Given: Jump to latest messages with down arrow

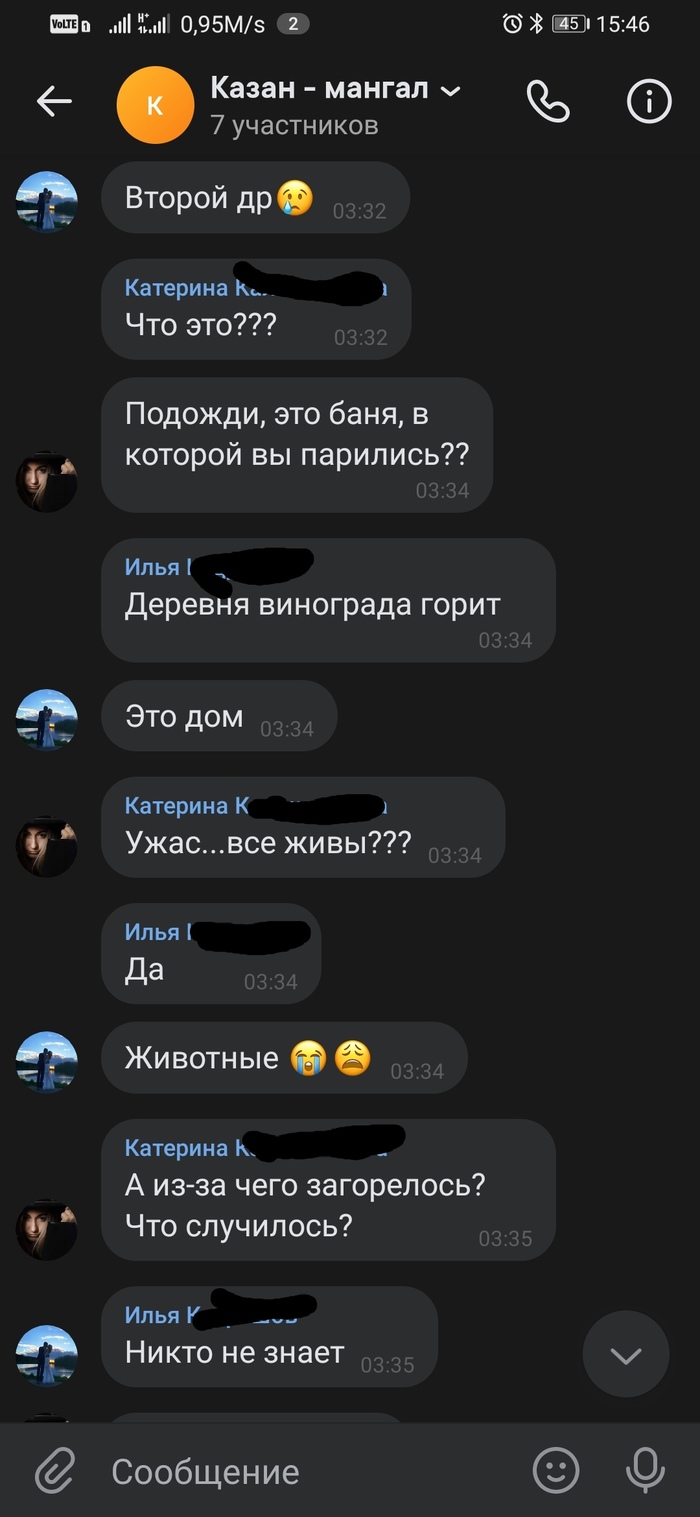Looking at the screenshot, I should click(x=626, y=1355).
